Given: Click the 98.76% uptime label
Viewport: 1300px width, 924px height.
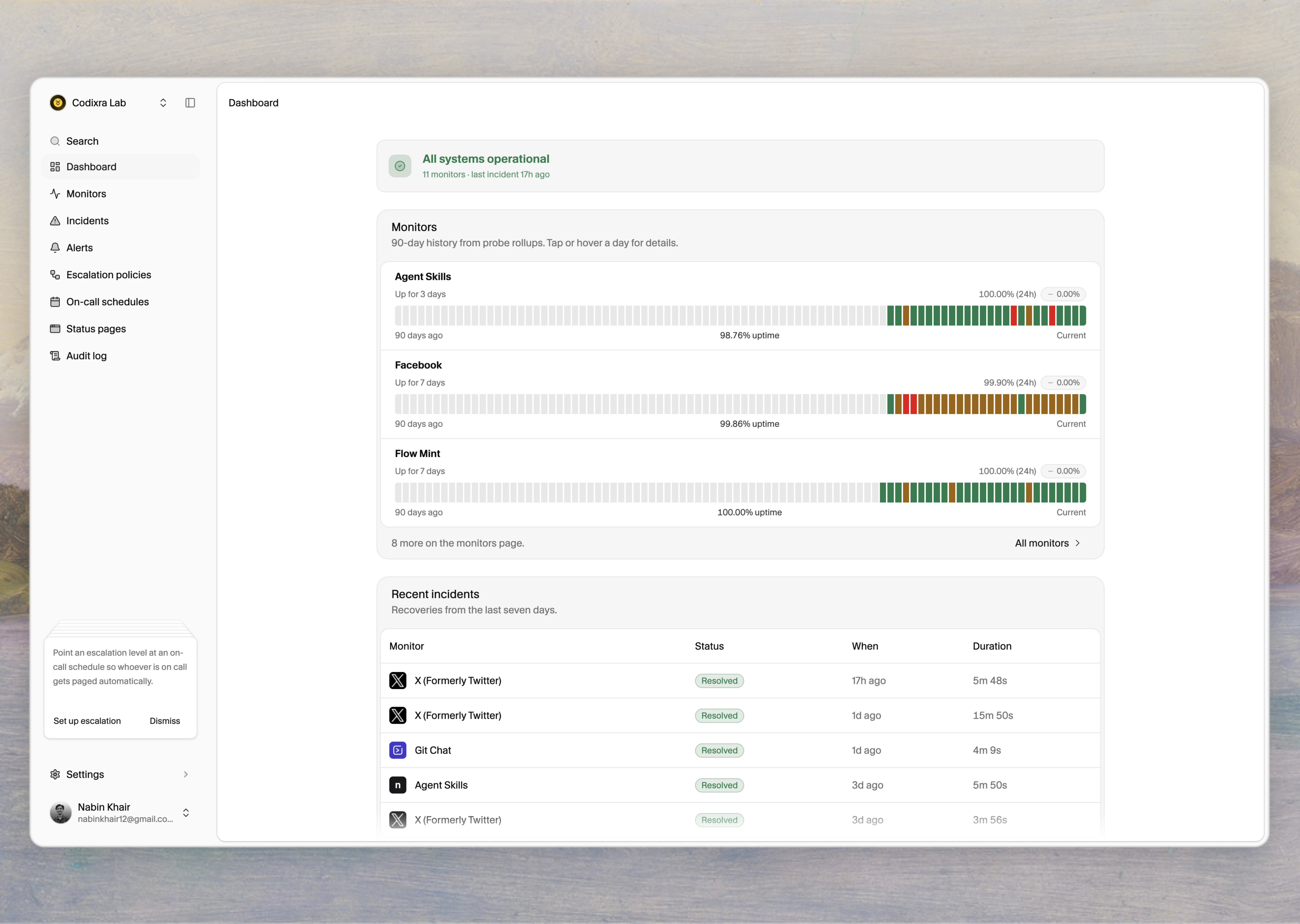Looking at the screenshot, I should coord(749,336).
